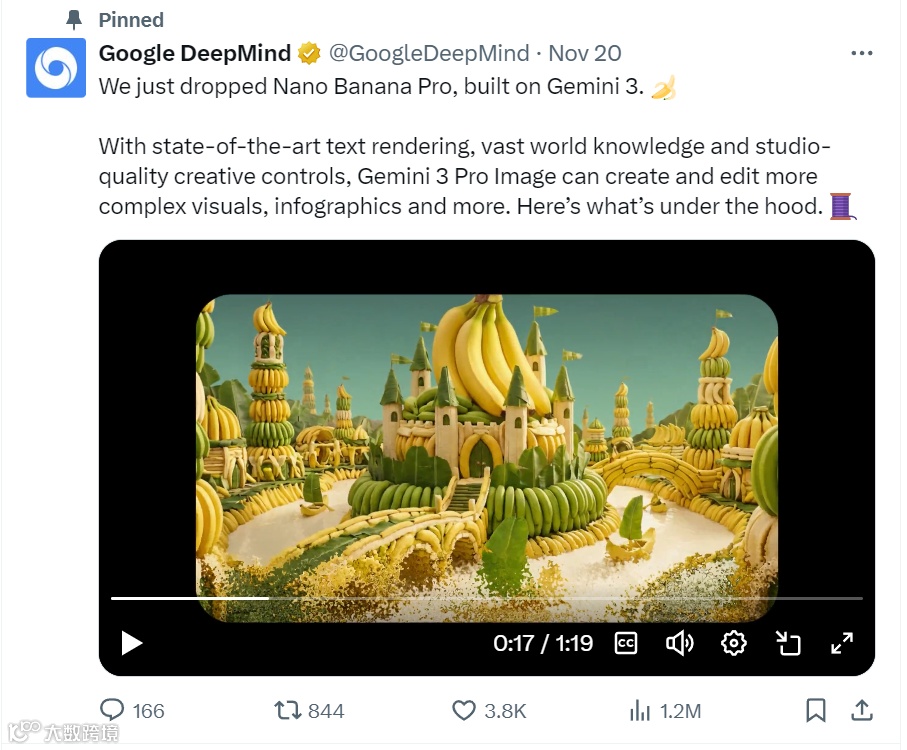Open the @GoogleDeepMind handle link
Screen dimensions: 907x750
[429, 53]
